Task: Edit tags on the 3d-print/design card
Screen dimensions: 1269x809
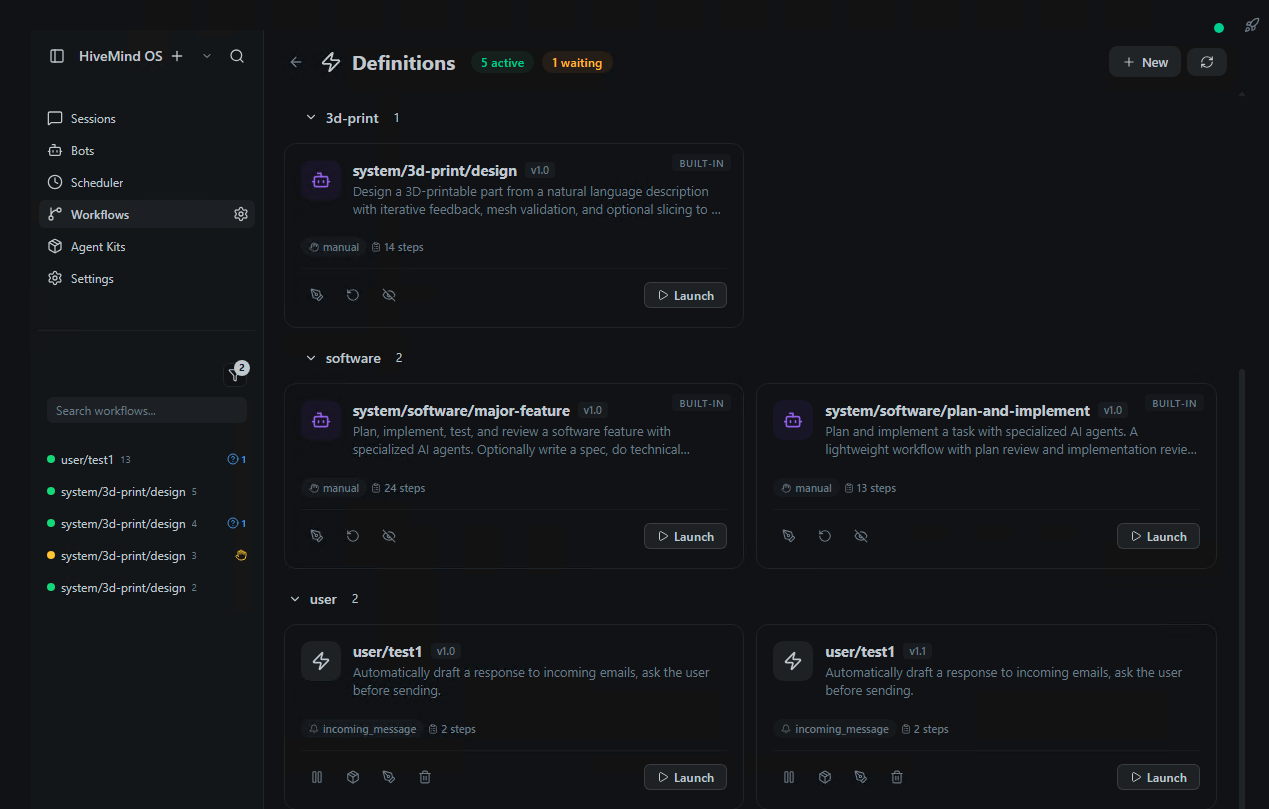Action: 317,294
